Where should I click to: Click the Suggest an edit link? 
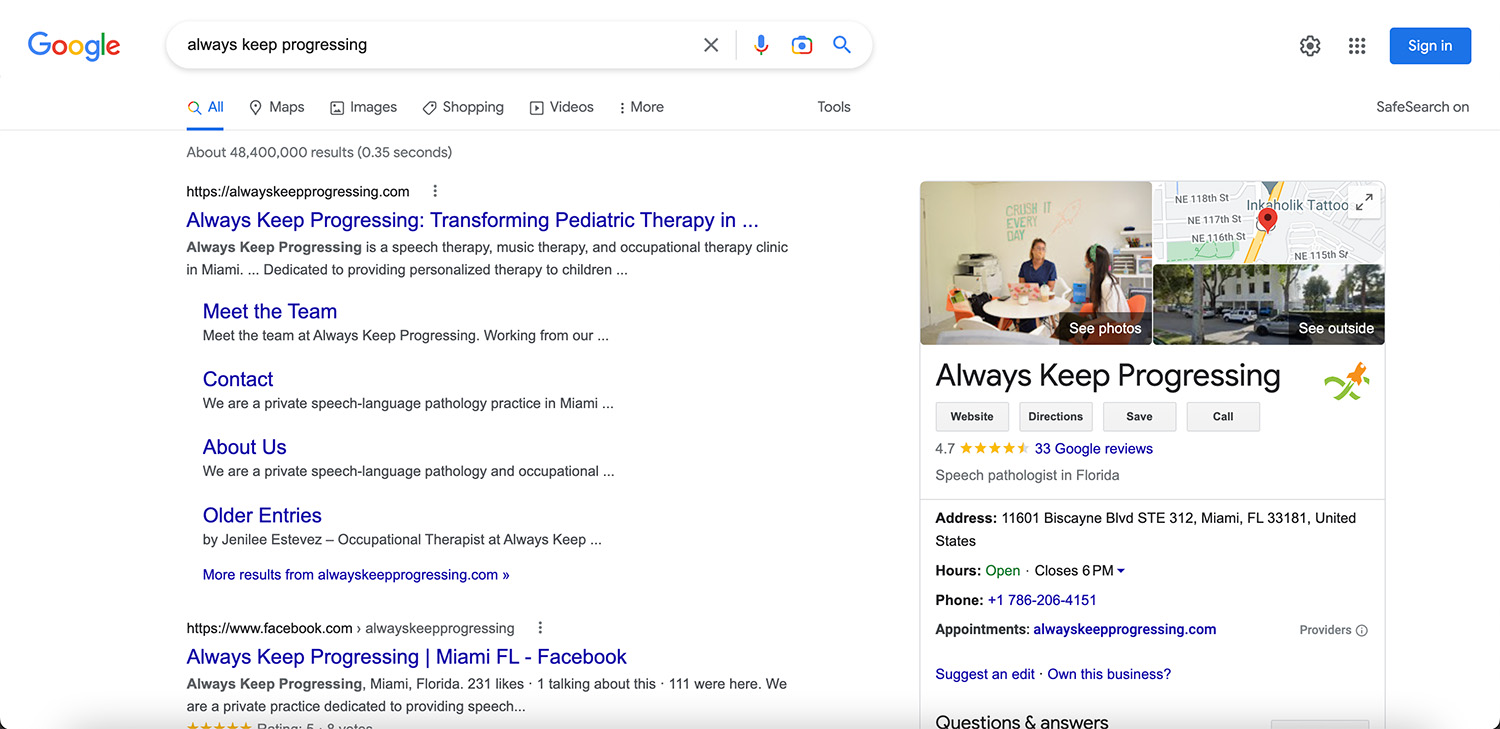985,674
